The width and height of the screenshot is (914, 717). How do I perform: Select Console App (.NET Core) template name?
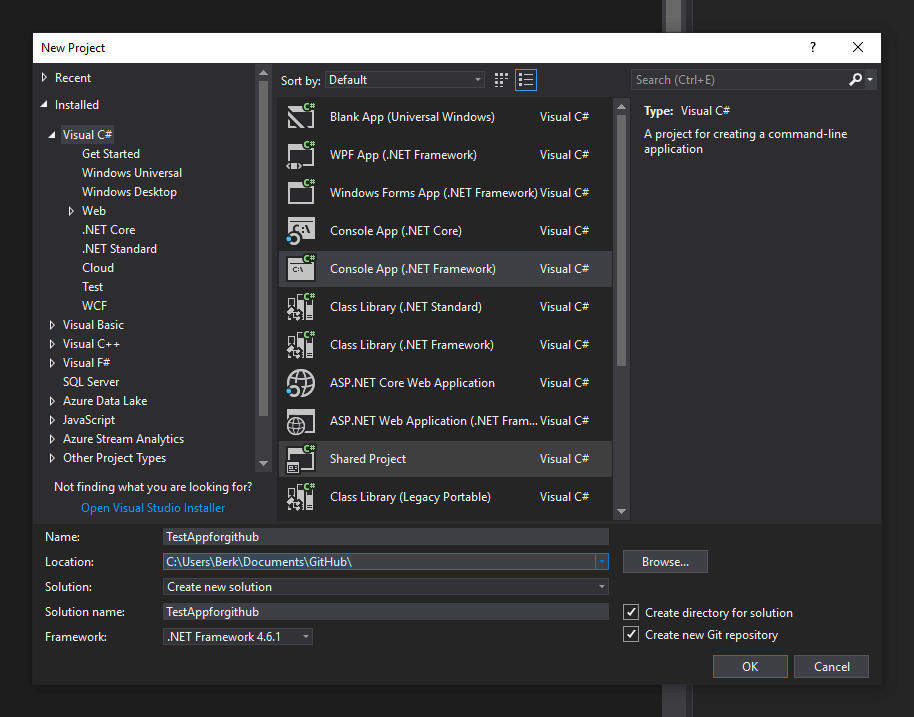(396, 231)
